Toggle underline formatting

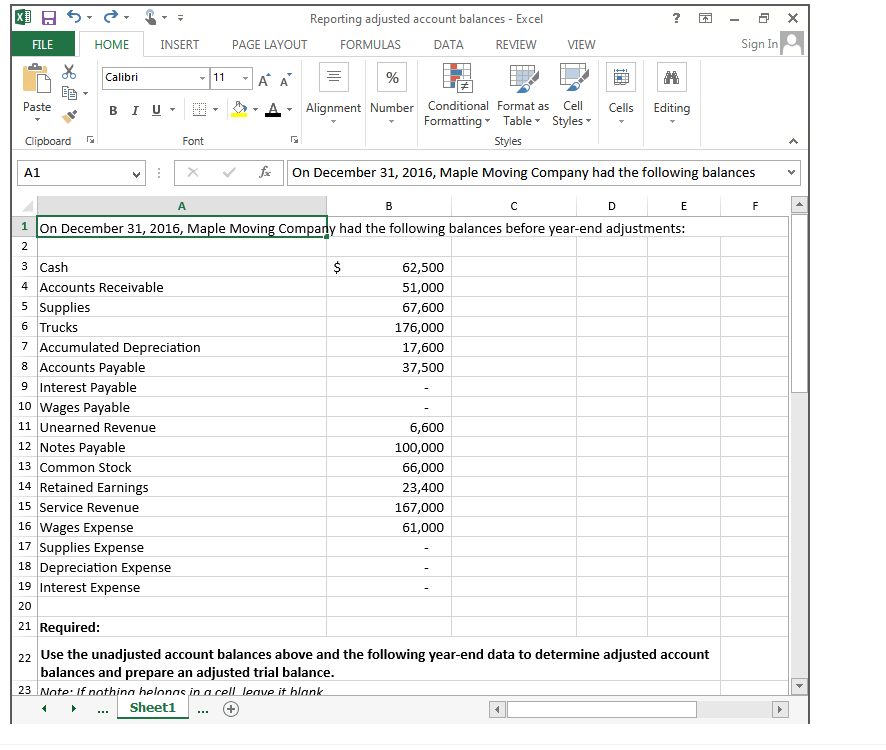point(155,110)
